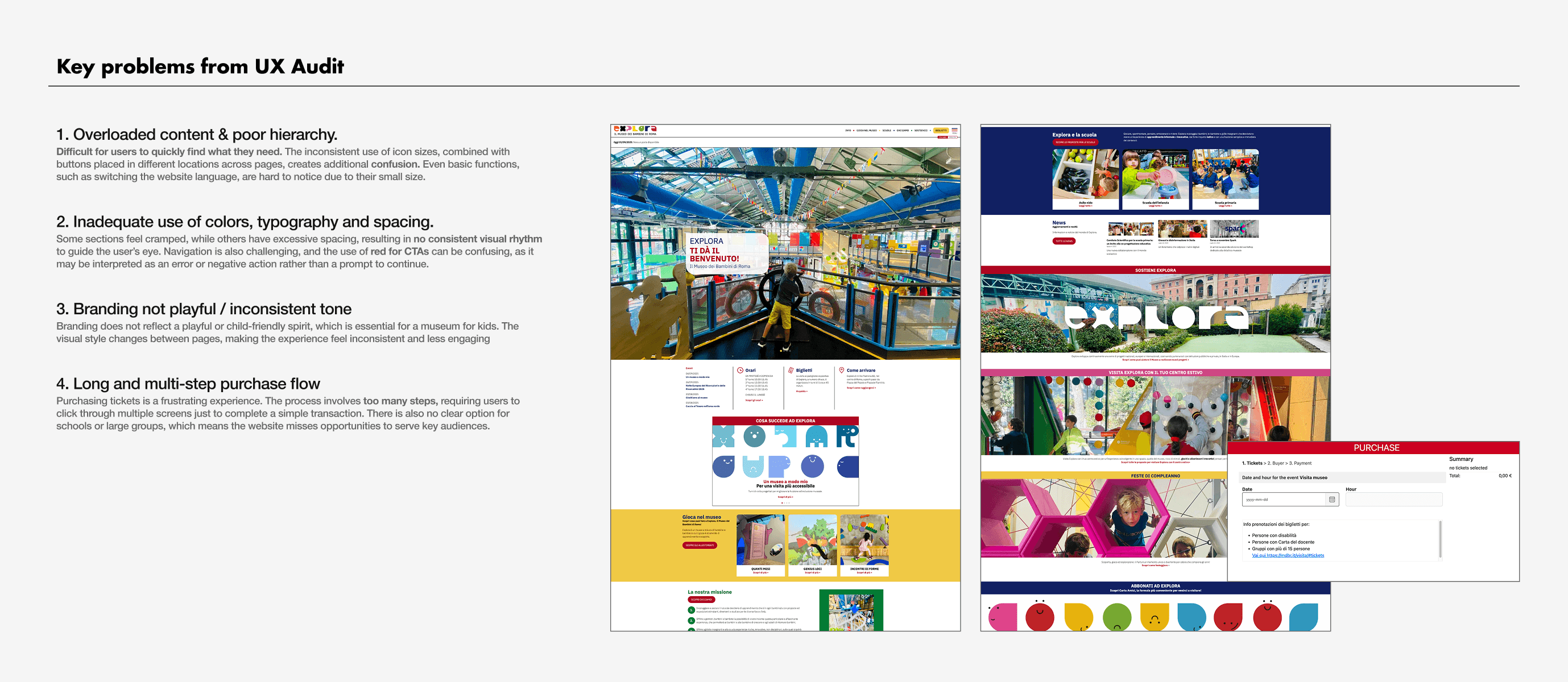The height and width of the screenshot is (682, 1568).
Task: Click the scrollbar in the info prenotazioni box
Action: [1439, 538]
